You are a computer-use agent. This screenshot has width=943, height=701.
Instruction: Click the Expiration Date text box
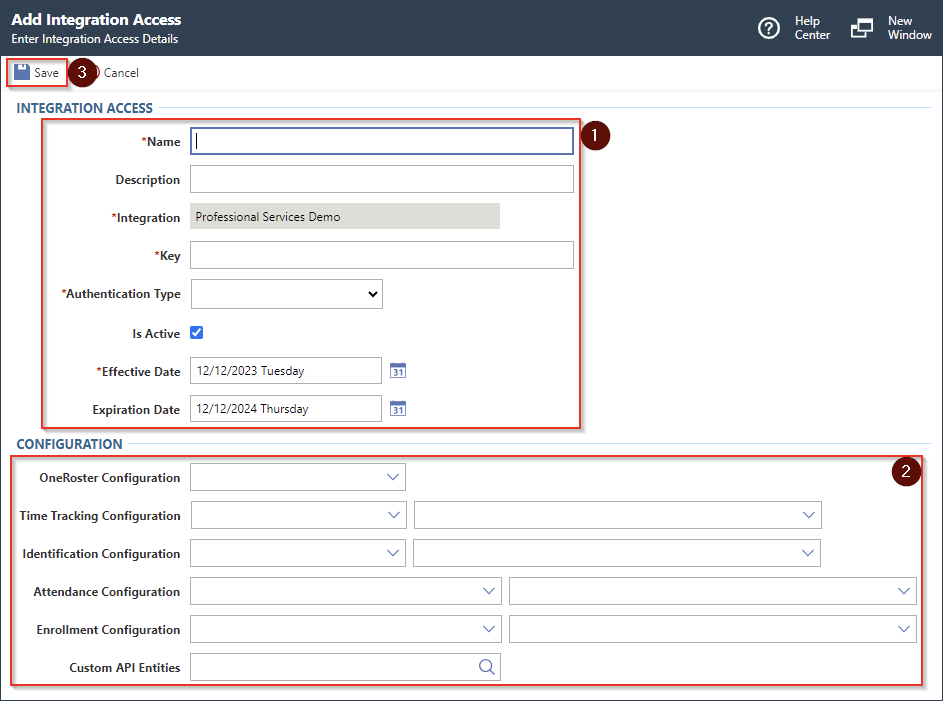tap(286, 408)
